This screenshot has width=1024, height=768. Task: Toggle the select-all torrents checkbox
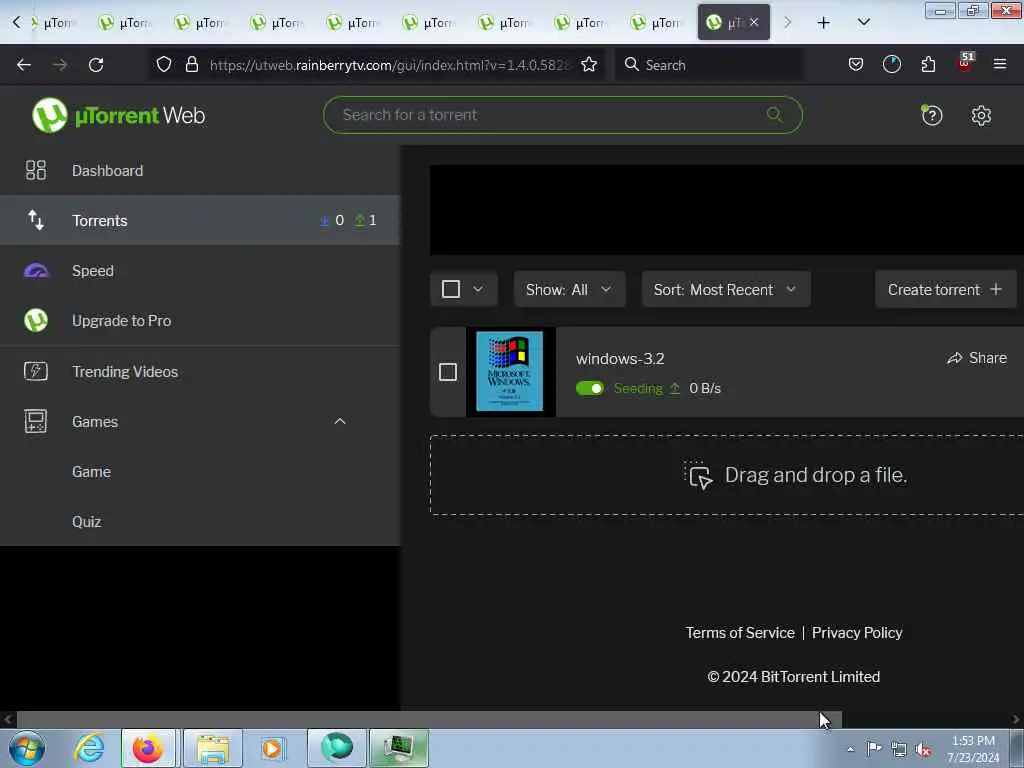[451, 289]
